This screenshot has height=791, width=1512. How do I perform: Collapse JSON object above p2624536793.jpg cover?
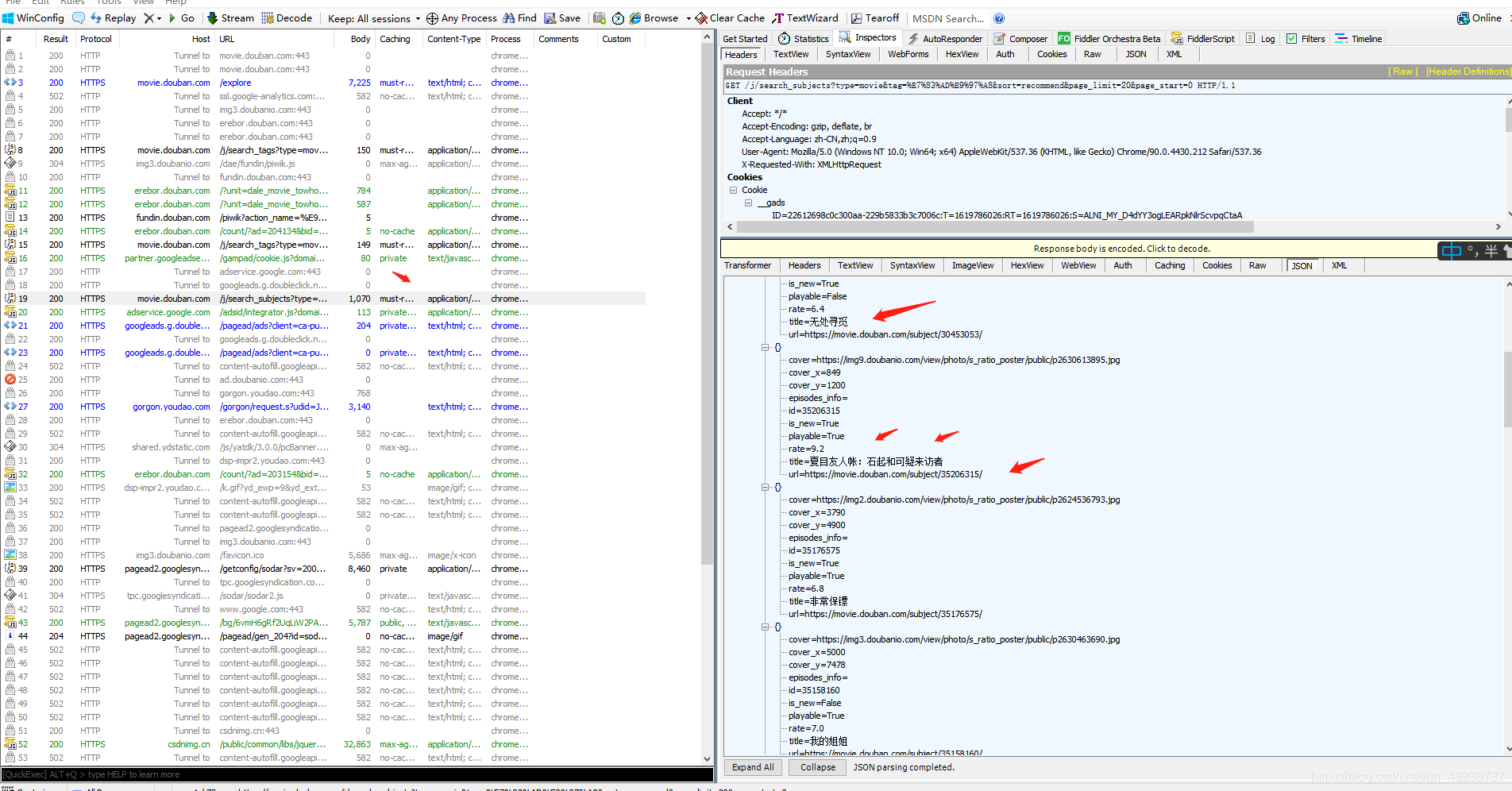pyautogui.click(x=765, y=488)
